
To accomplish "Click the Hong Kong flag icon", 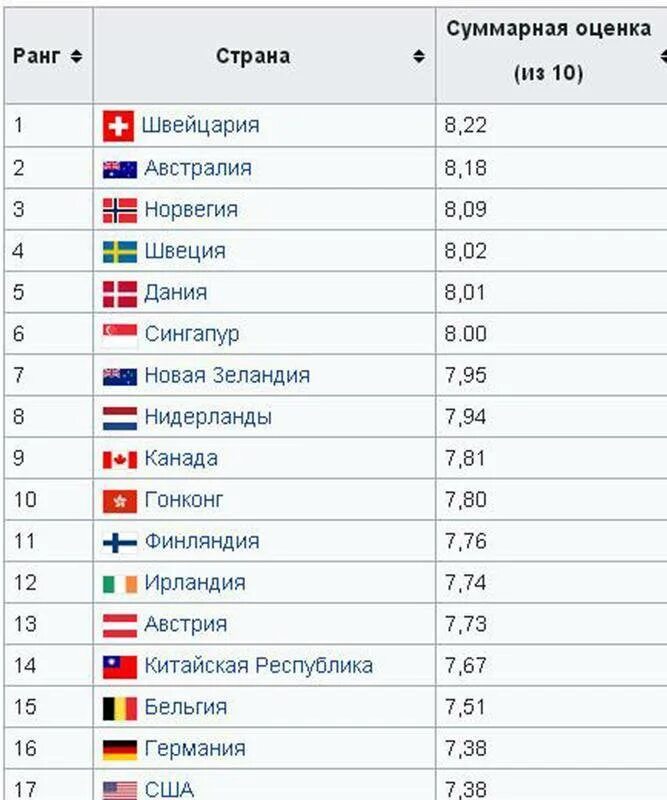I will click(120, 501).
